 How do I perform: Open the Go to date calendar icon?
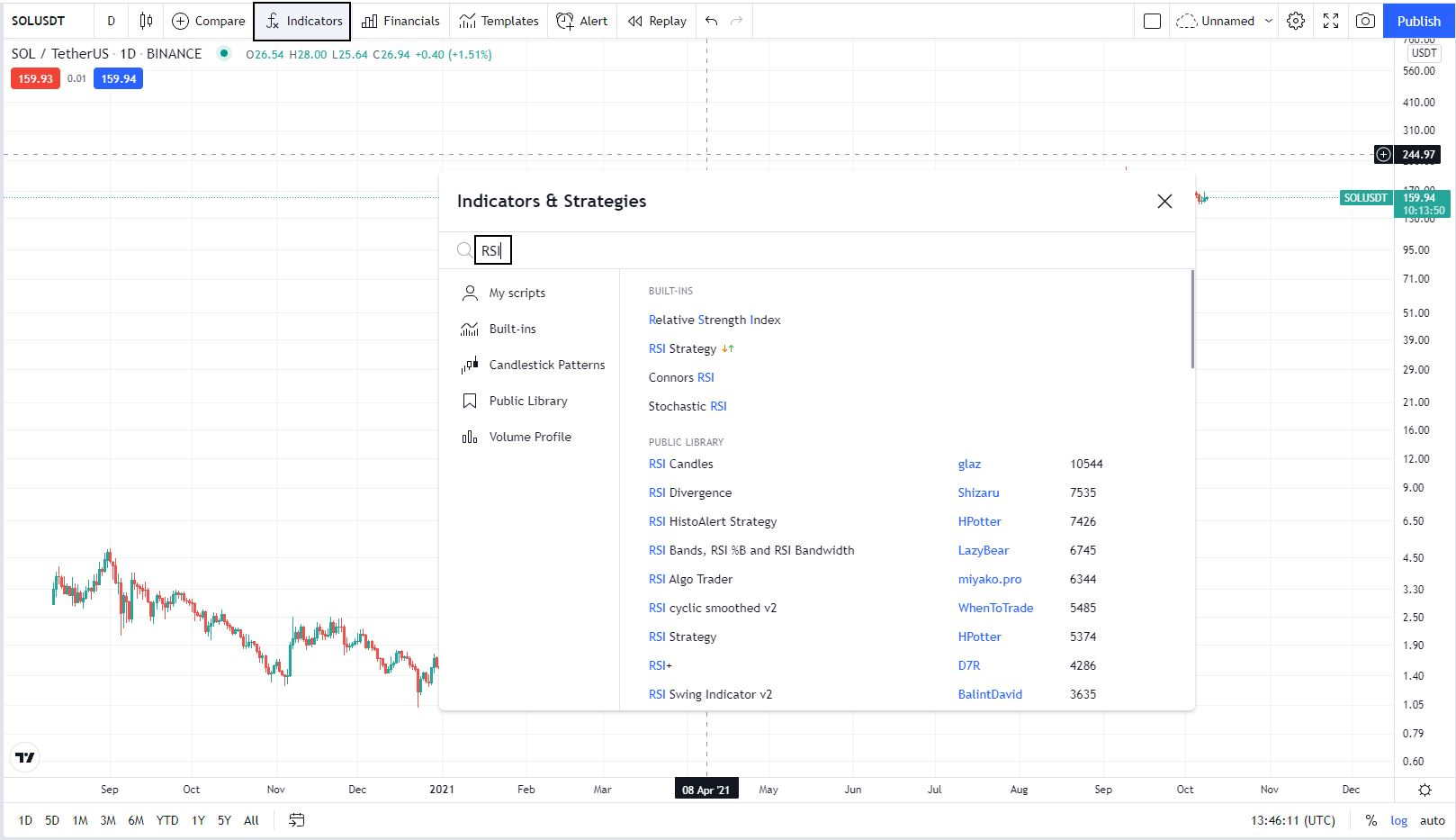(x=297, y=820)
